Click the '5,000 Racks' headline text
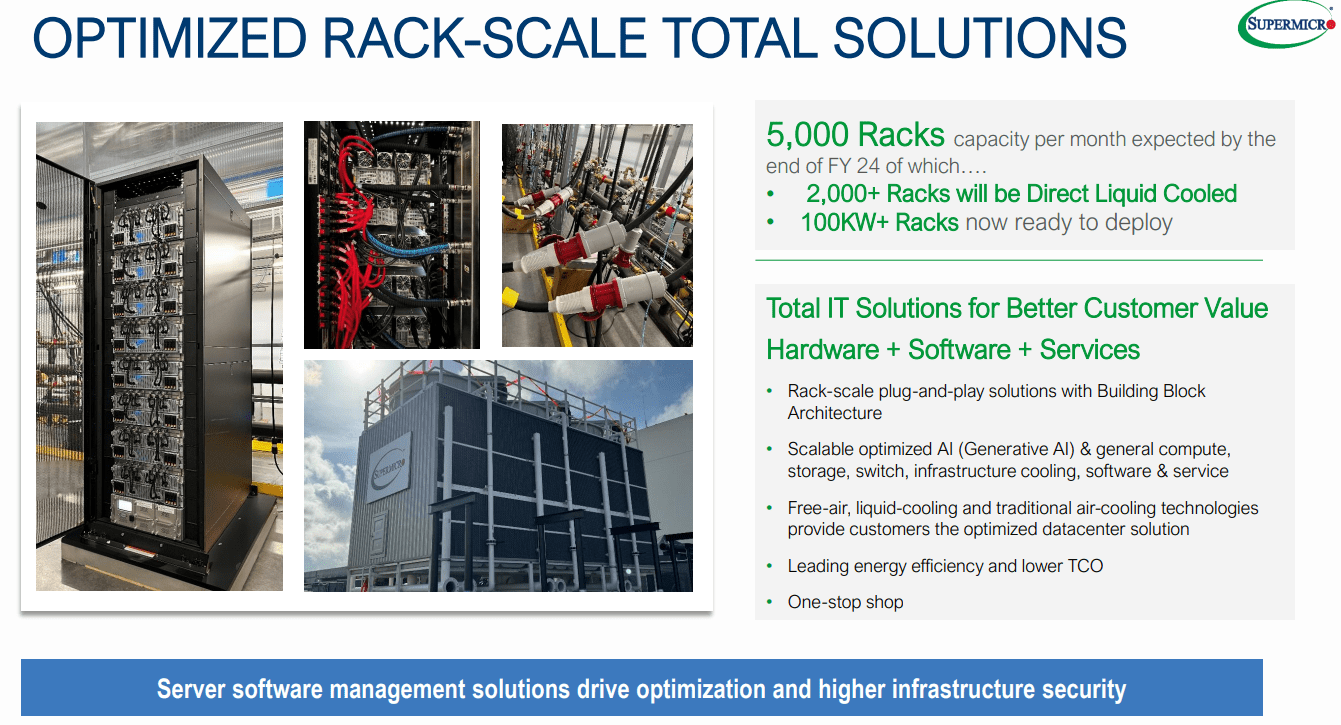Image resolution: width=1341 pixels, height=725 pixels. 855,133
